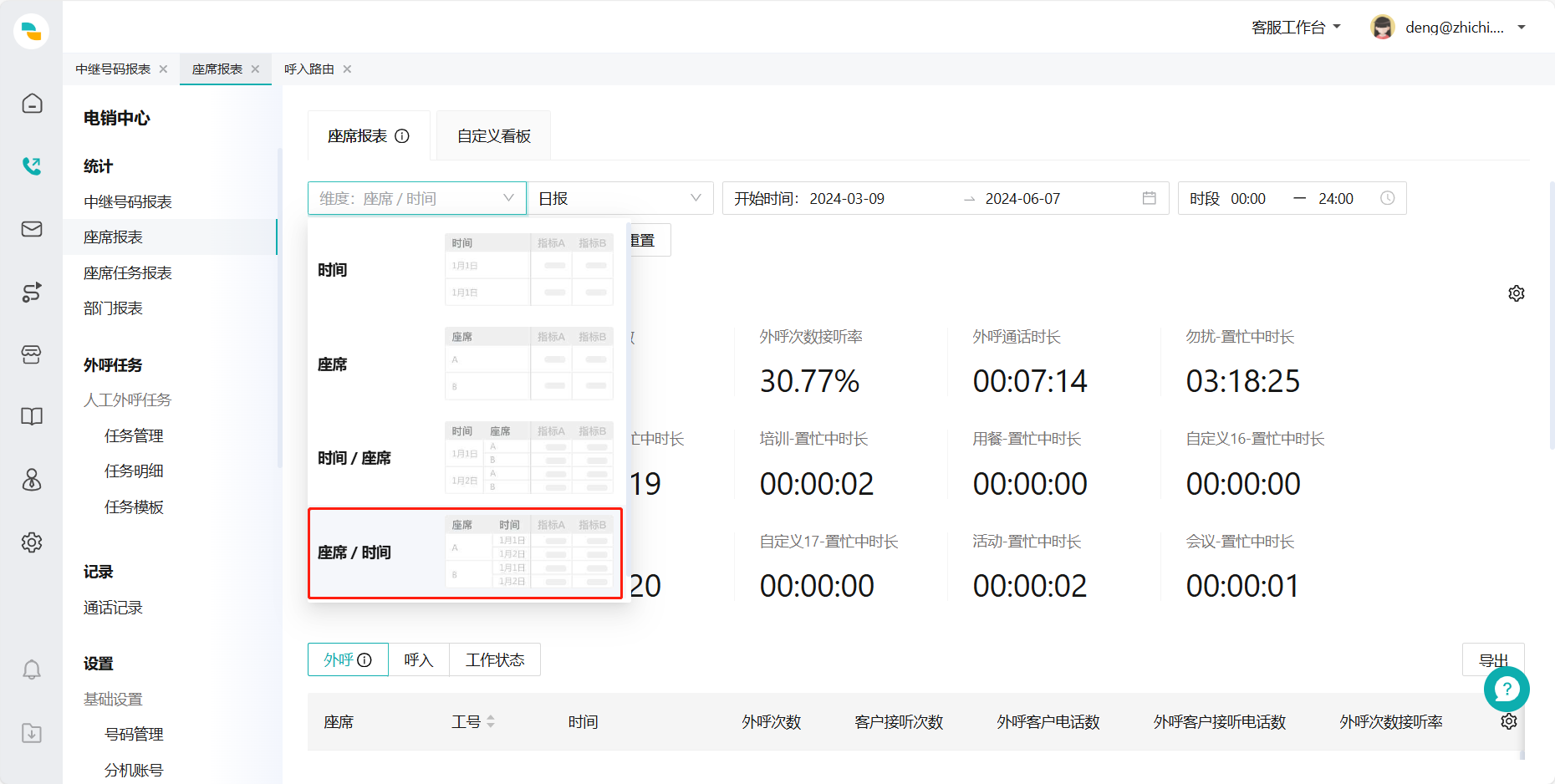Choose the 时间 dimension option
The image size is (1555, 784).
point(465,270)
